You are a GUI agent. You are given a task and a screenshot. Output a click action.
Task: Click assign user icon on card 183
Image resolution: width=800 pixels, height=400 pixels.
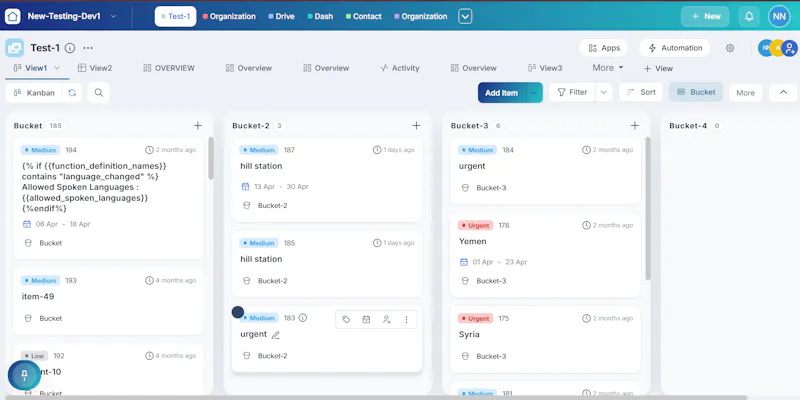(386, 319)
